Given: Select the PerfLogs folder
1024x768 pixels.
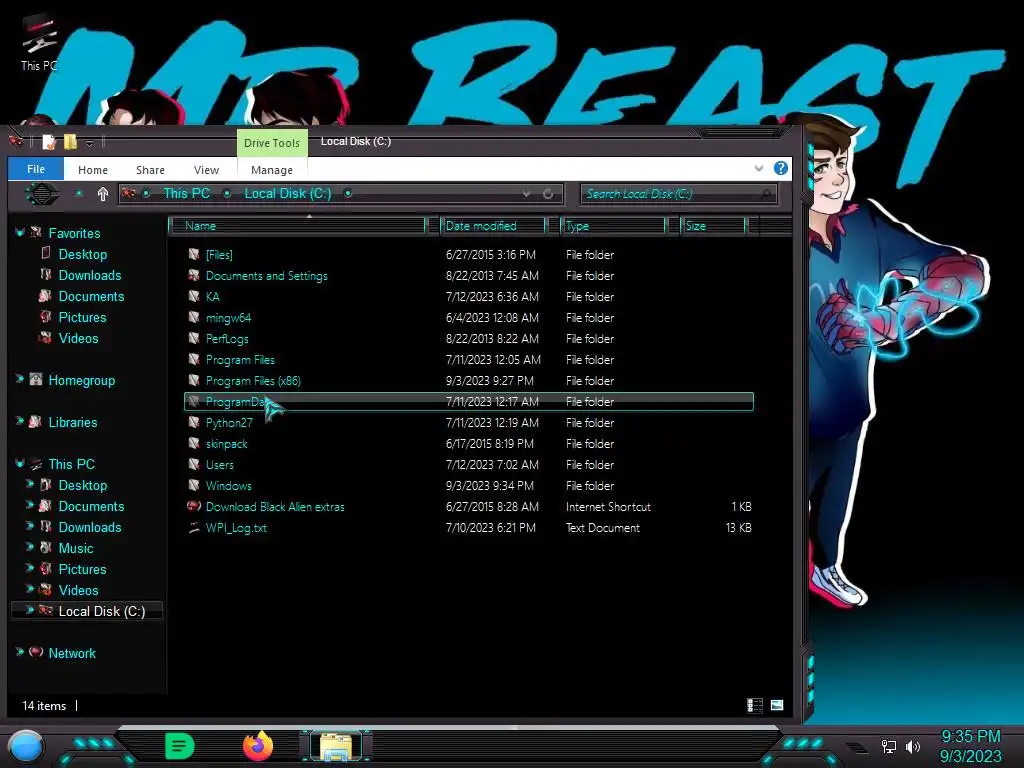Looking at the screenshot, I should pos(227,339).
